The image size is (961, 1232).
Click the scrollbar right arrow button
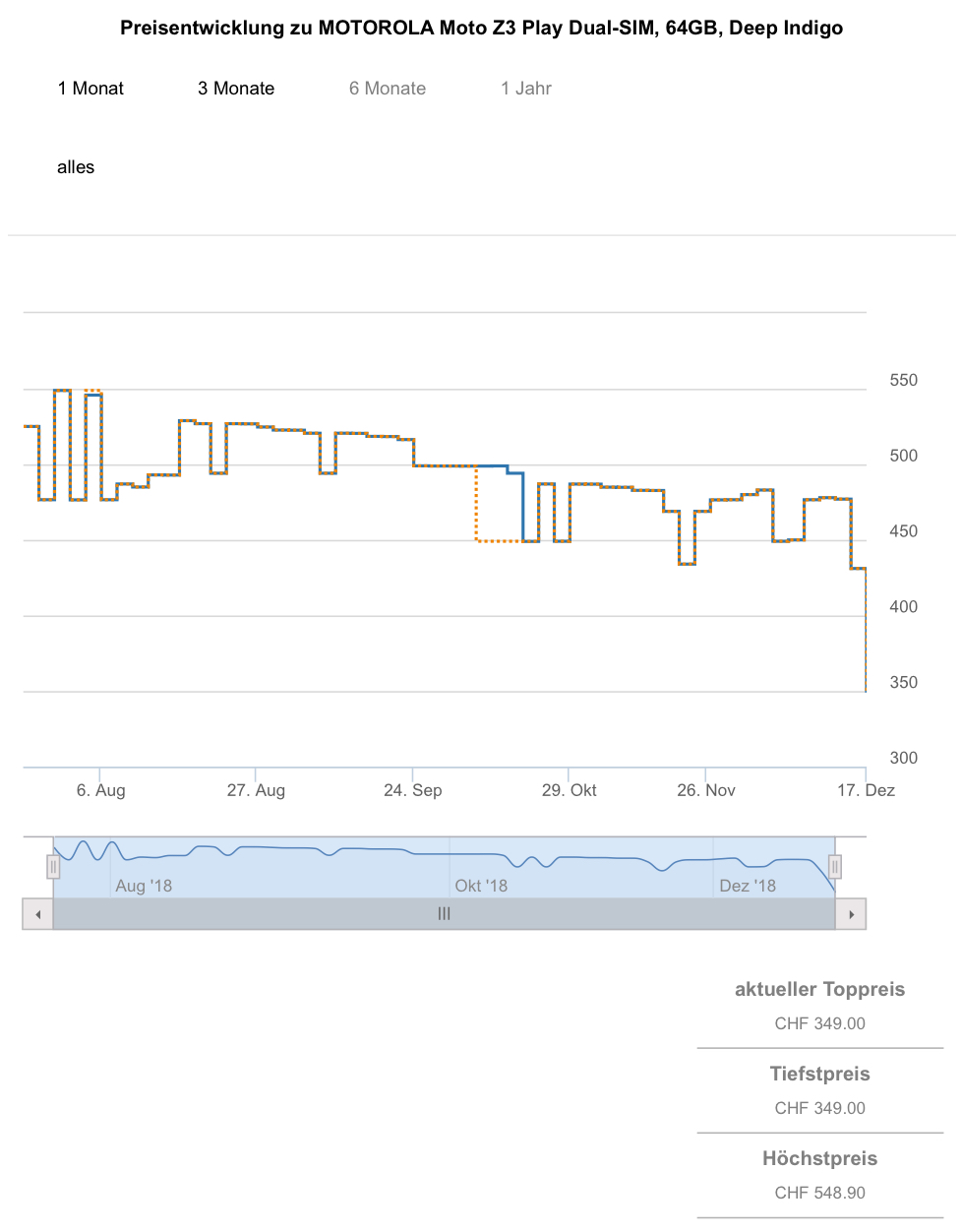[x=851, y=914]
